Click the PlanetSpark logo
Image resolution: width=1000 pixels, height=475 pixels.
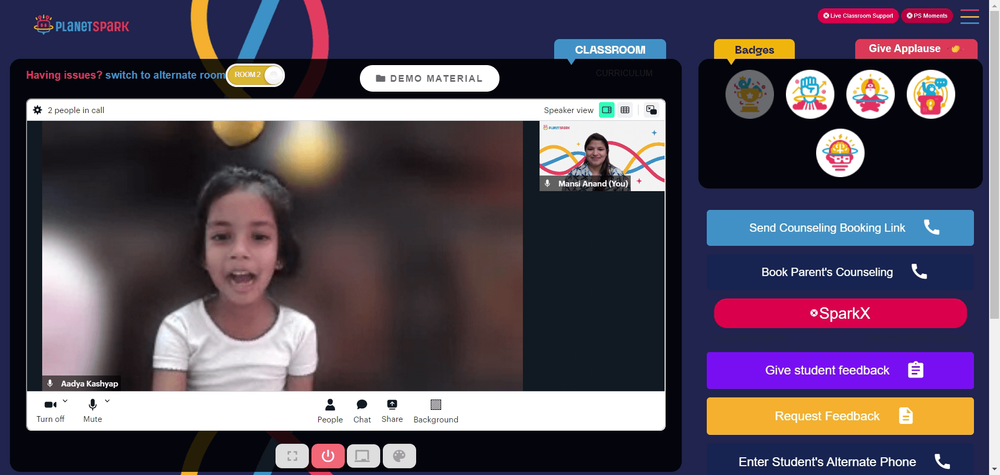tap(81, 25)
